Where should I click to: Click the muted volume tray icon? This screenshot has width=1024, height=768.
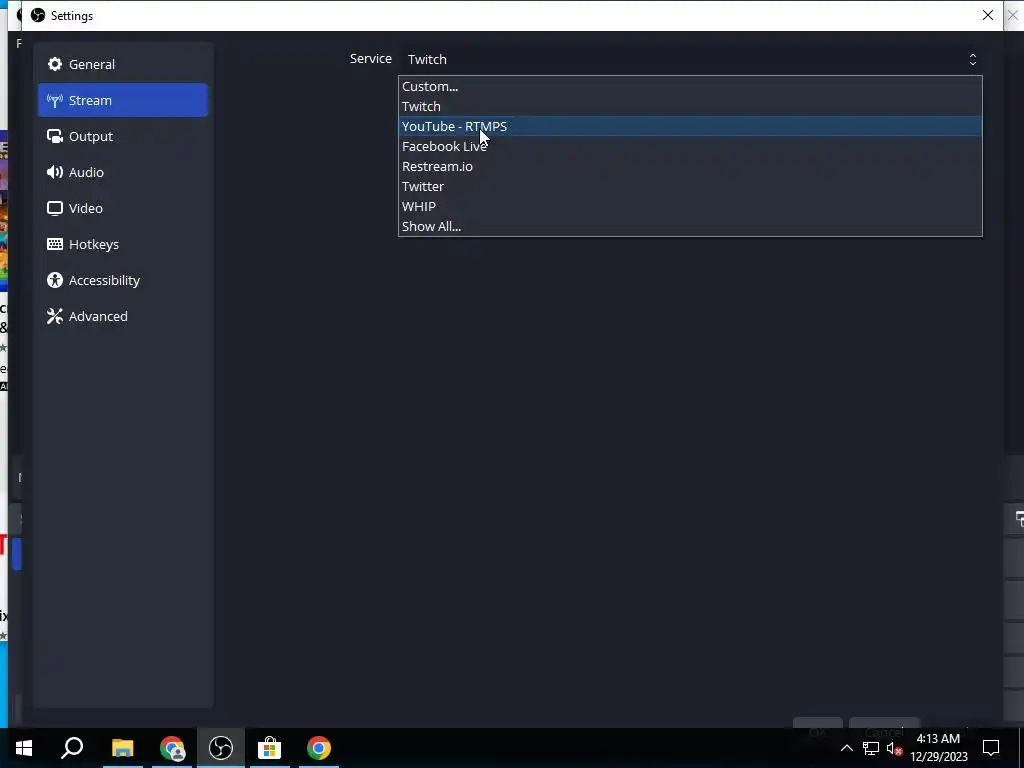(895, 748)
